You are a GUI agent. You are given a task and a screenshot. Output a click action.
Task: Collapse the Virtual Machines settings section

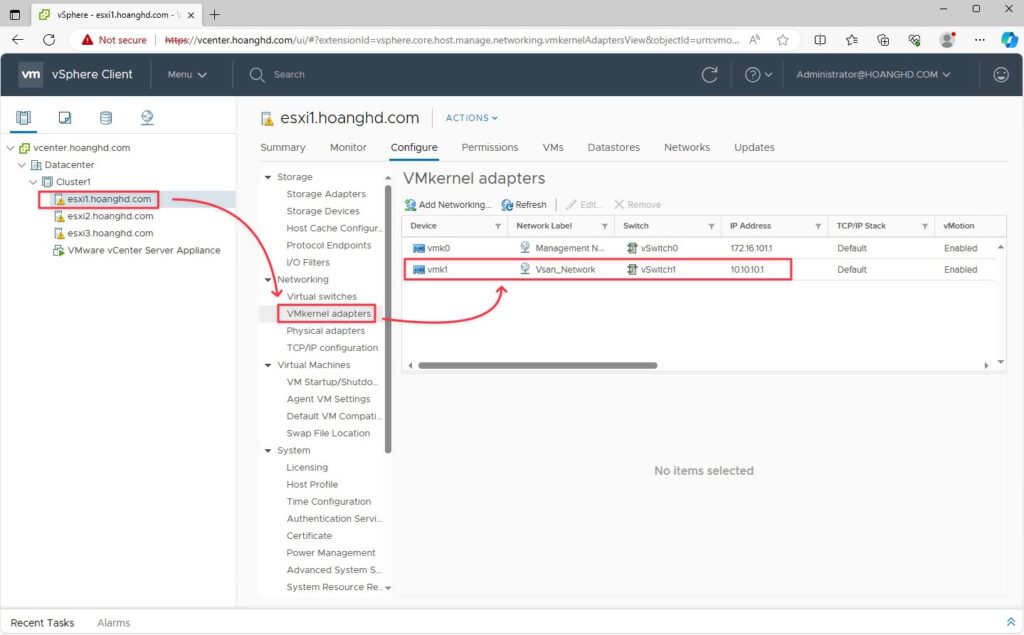pyautogui.click(x=268, y=365)
